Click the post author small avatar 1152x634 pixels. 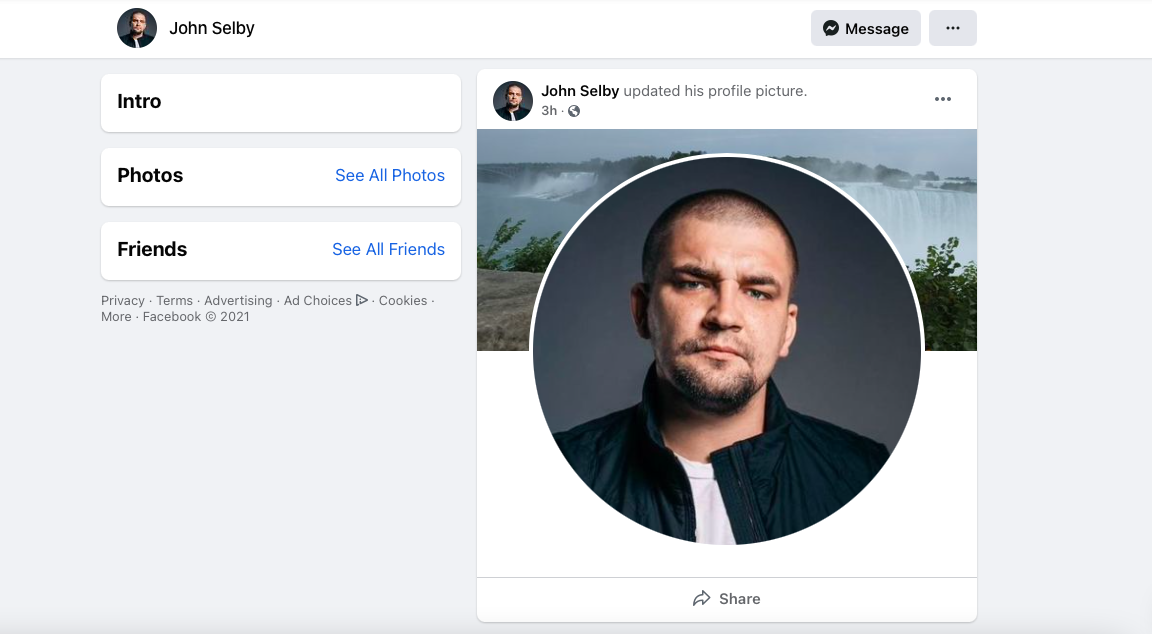point(513,101)
